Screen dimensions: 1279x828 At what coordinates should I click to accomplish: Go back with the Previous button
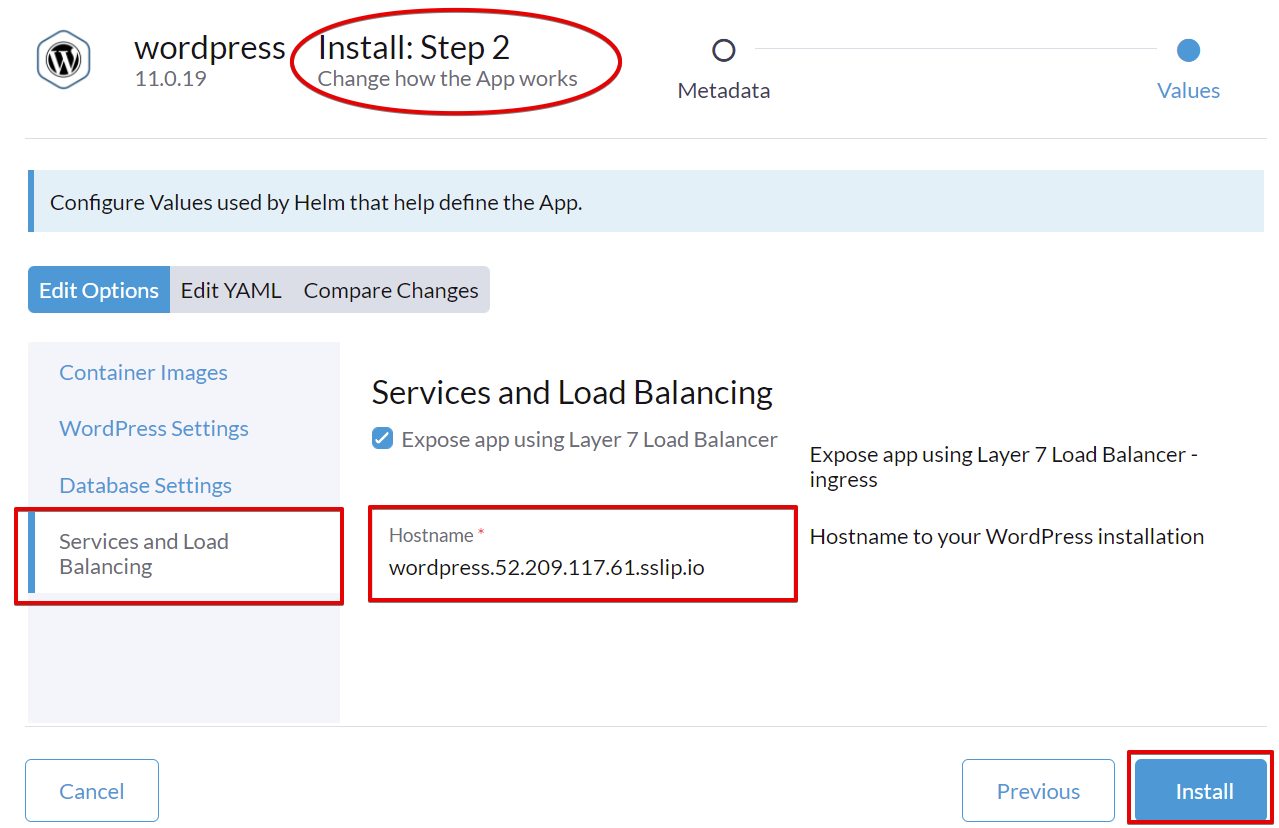pyautogui.click(x=1038, y=791)
